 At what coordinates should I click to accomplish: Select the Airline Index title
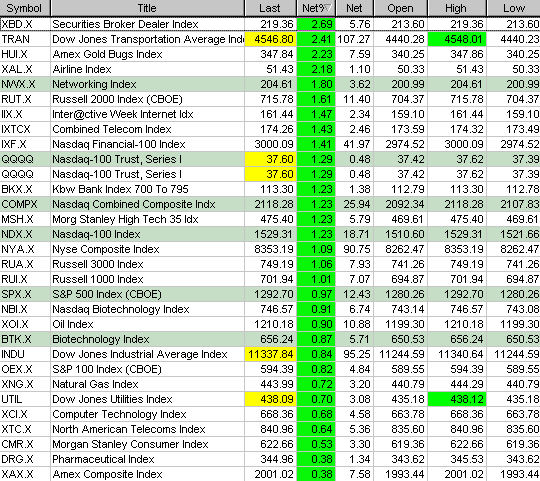point(82,69)
